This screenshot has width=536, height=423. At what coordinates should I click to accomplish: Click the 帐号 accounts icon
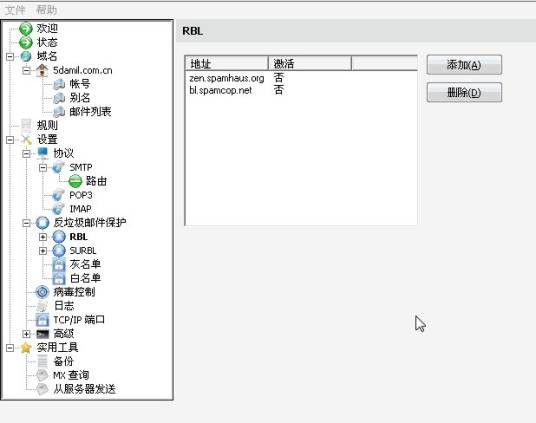click(x=59, y=84)
